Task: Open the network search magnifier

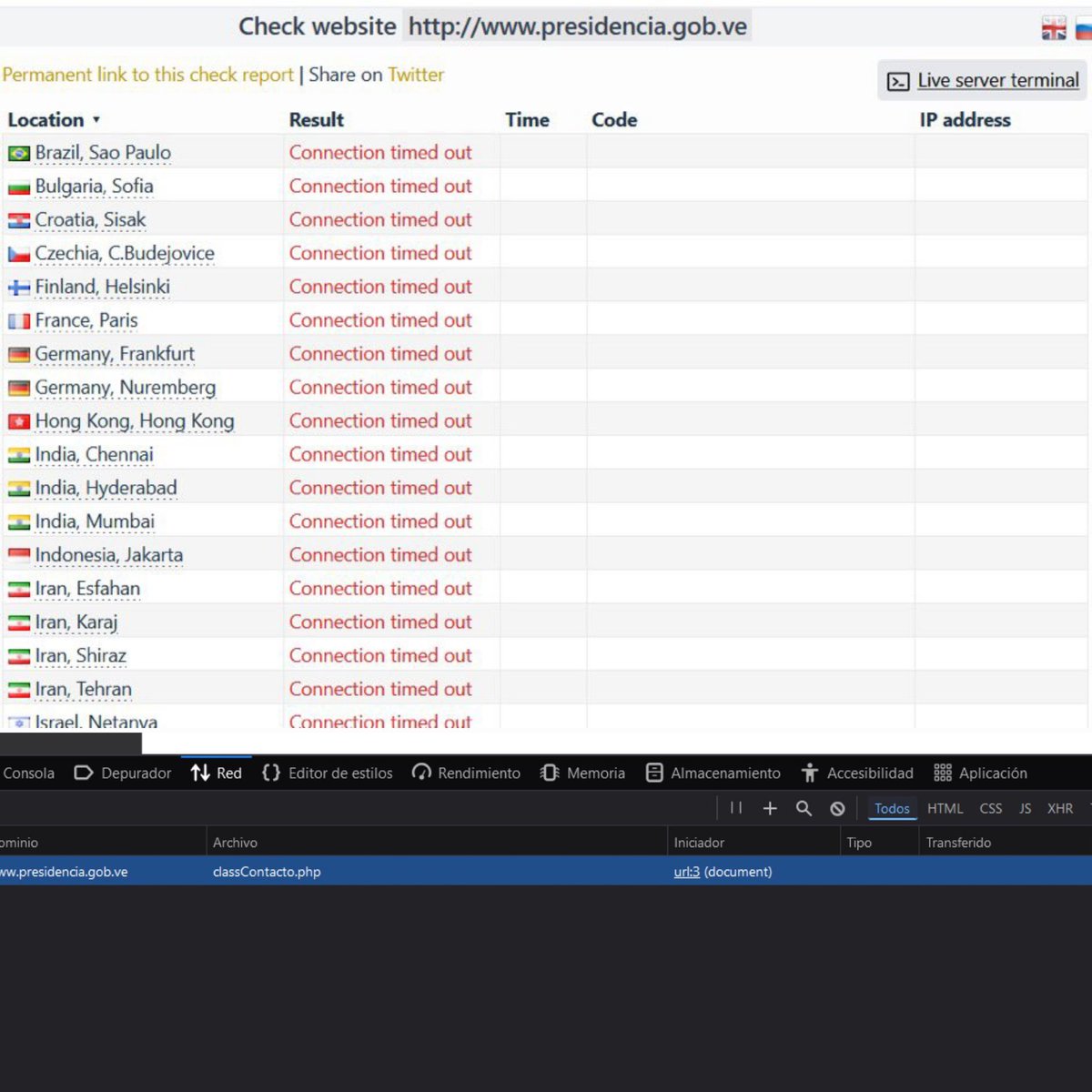Action: coord(804,808)
